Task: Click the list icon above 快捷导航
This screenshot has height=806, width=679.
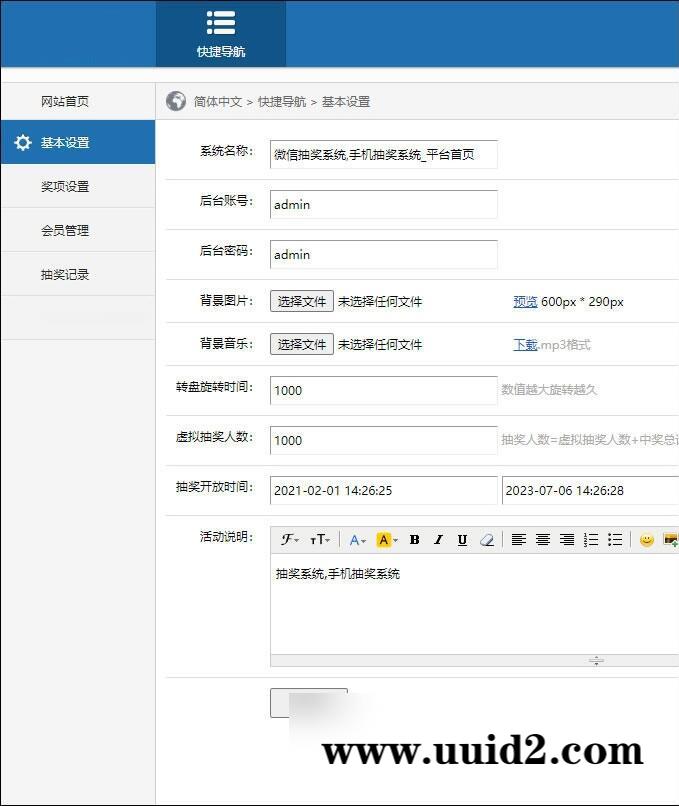Action: tap(221, 23)
